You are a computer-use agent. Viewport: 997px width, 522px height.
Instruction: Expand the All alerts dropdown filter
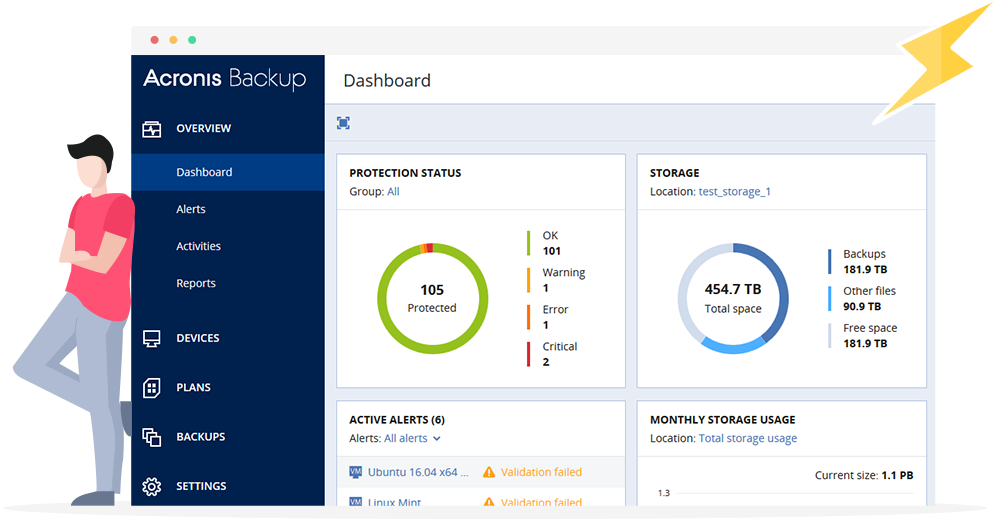[x=412, y=438]
